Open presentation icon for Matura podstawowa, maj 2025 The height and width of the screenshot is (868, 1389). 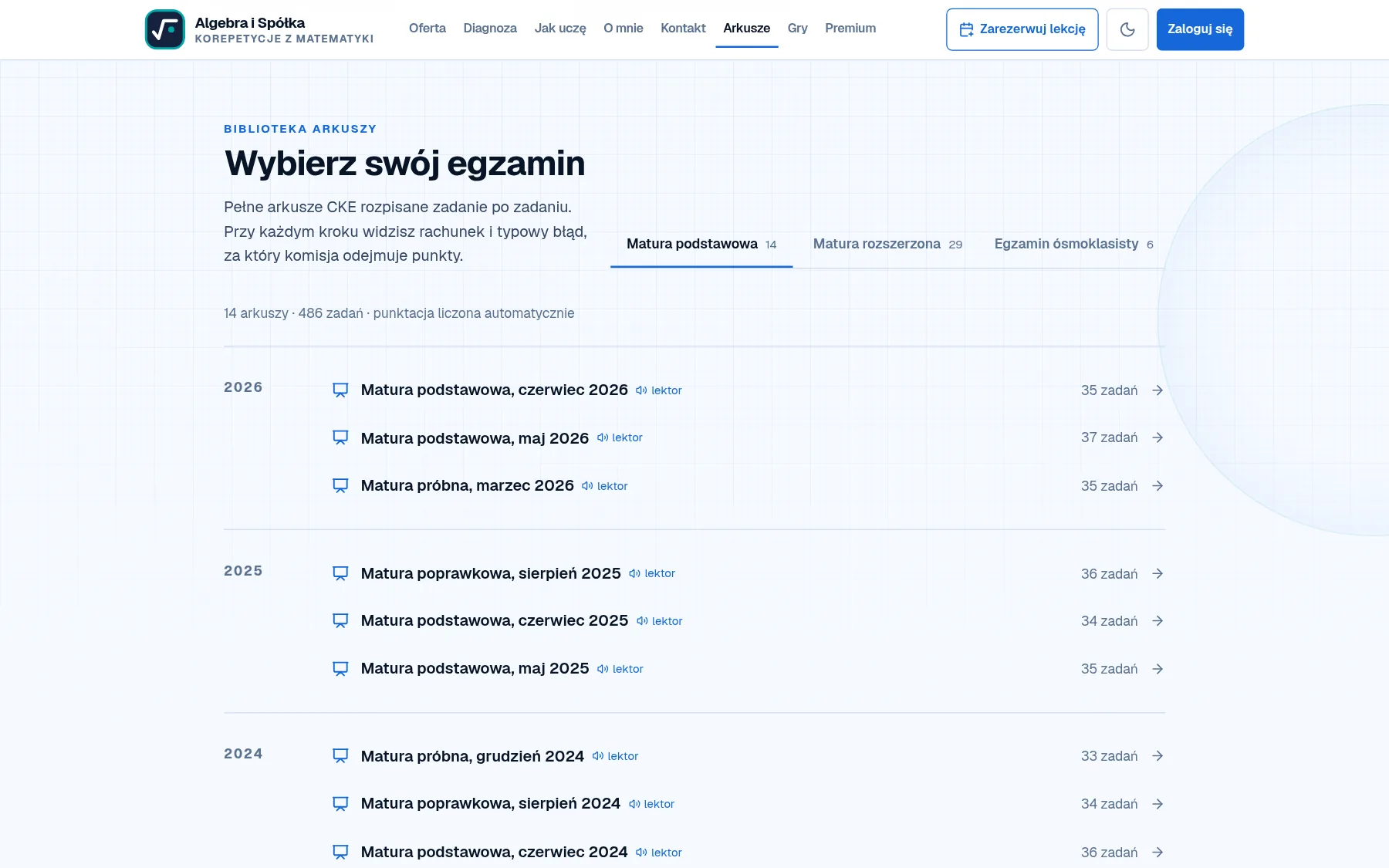pyautogui.click(x=340, y=669)
